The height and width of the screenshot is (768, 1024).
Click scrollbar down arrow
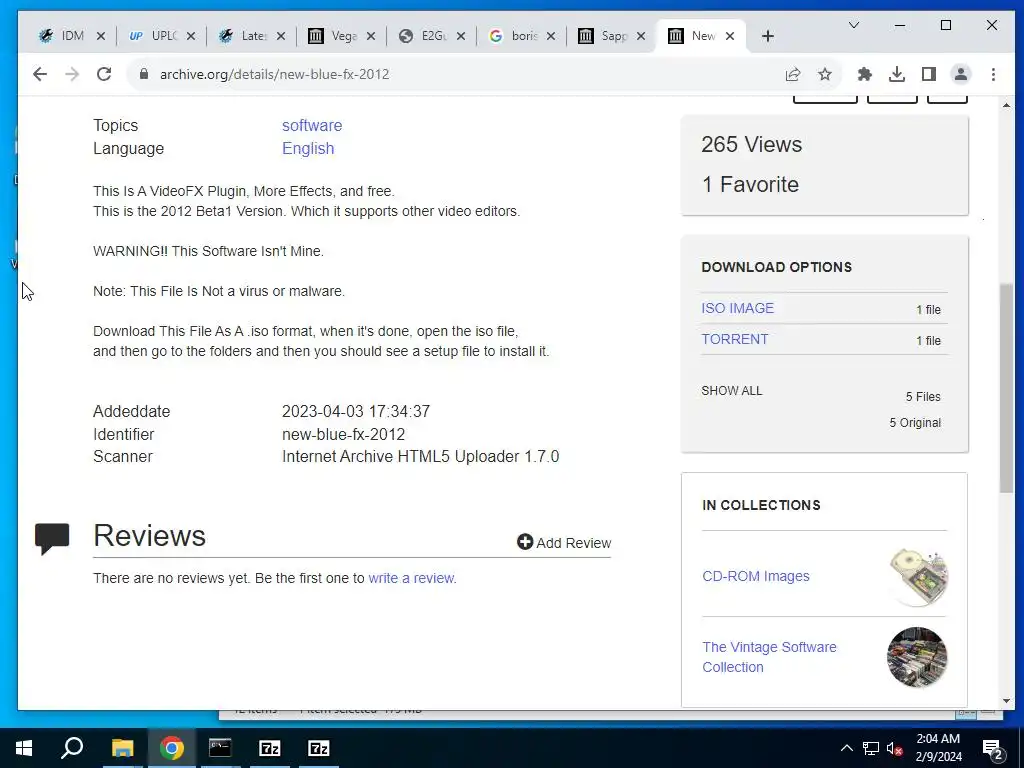pos(1006,701)
